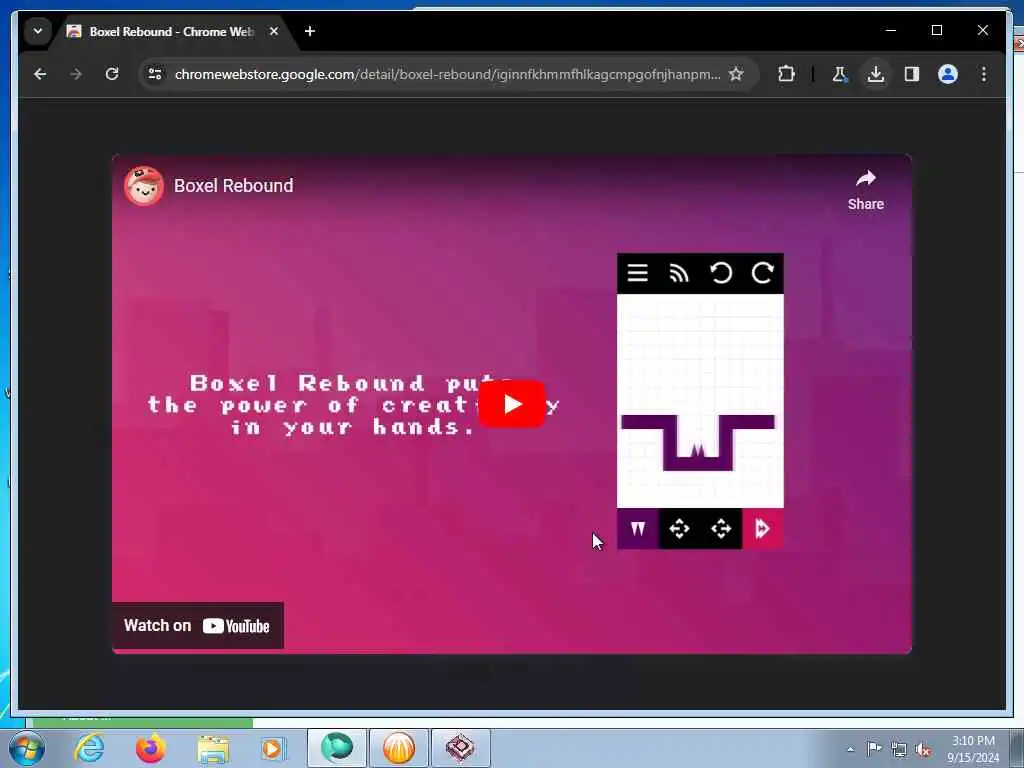Open the Boxel Rebound channel avatar
The height and width of the screenshot is (768, 1024).
[x=144, y=185]
